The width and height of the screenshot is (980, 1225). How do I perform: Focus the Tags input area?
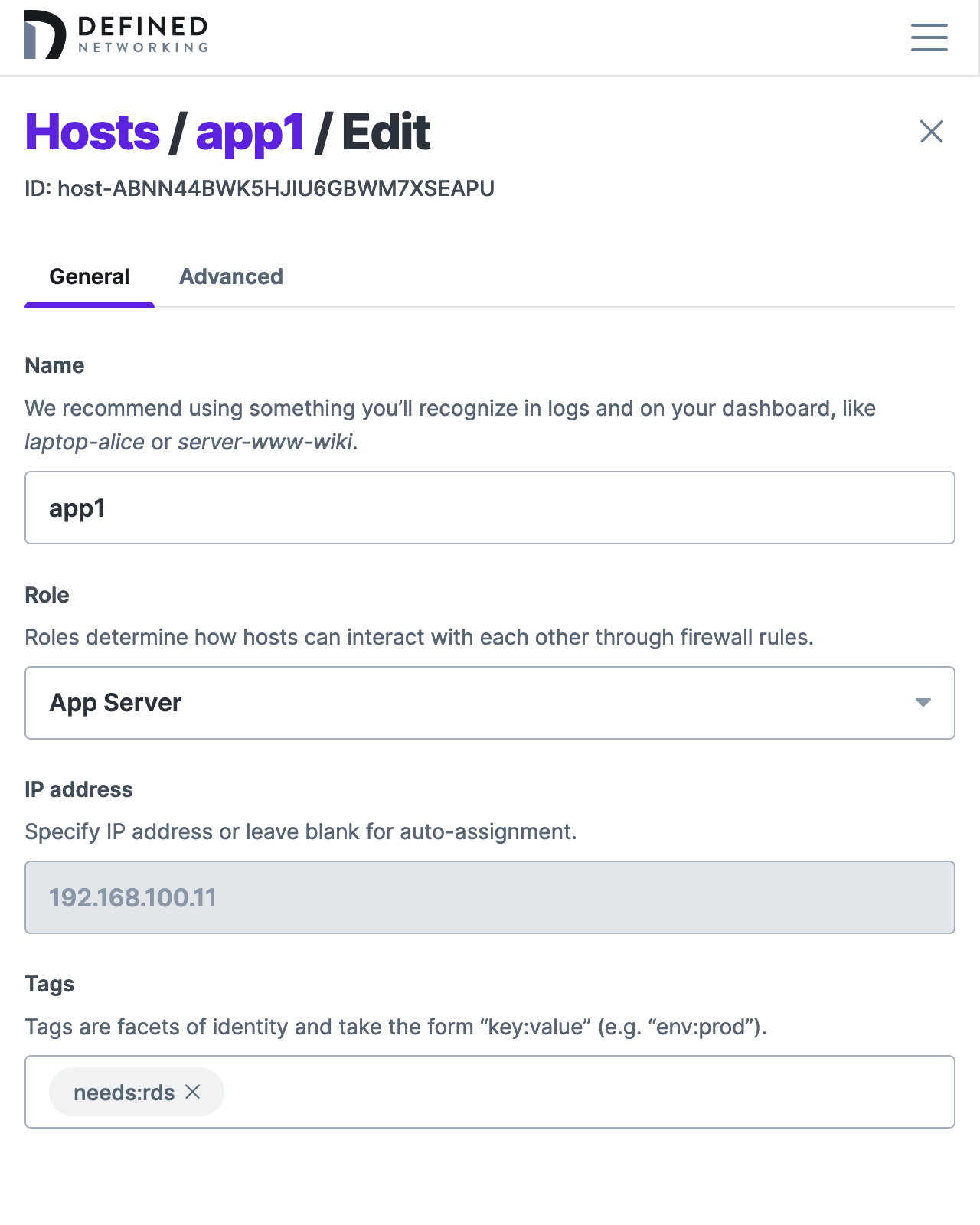click(x=536, y=1092)
